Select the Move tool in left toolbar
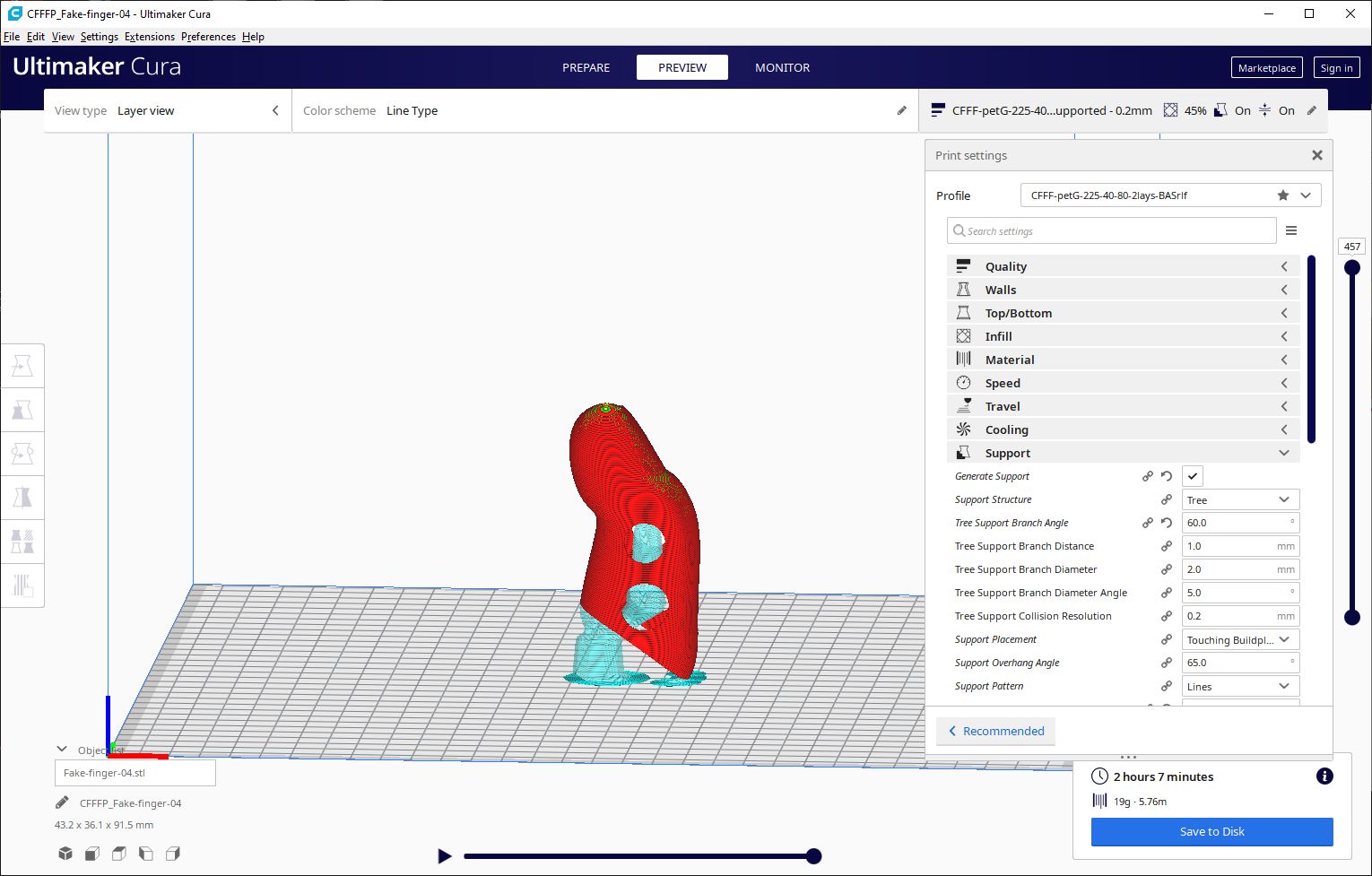The width and height of the screenshot is (1372, 876). tap(22, 367)
